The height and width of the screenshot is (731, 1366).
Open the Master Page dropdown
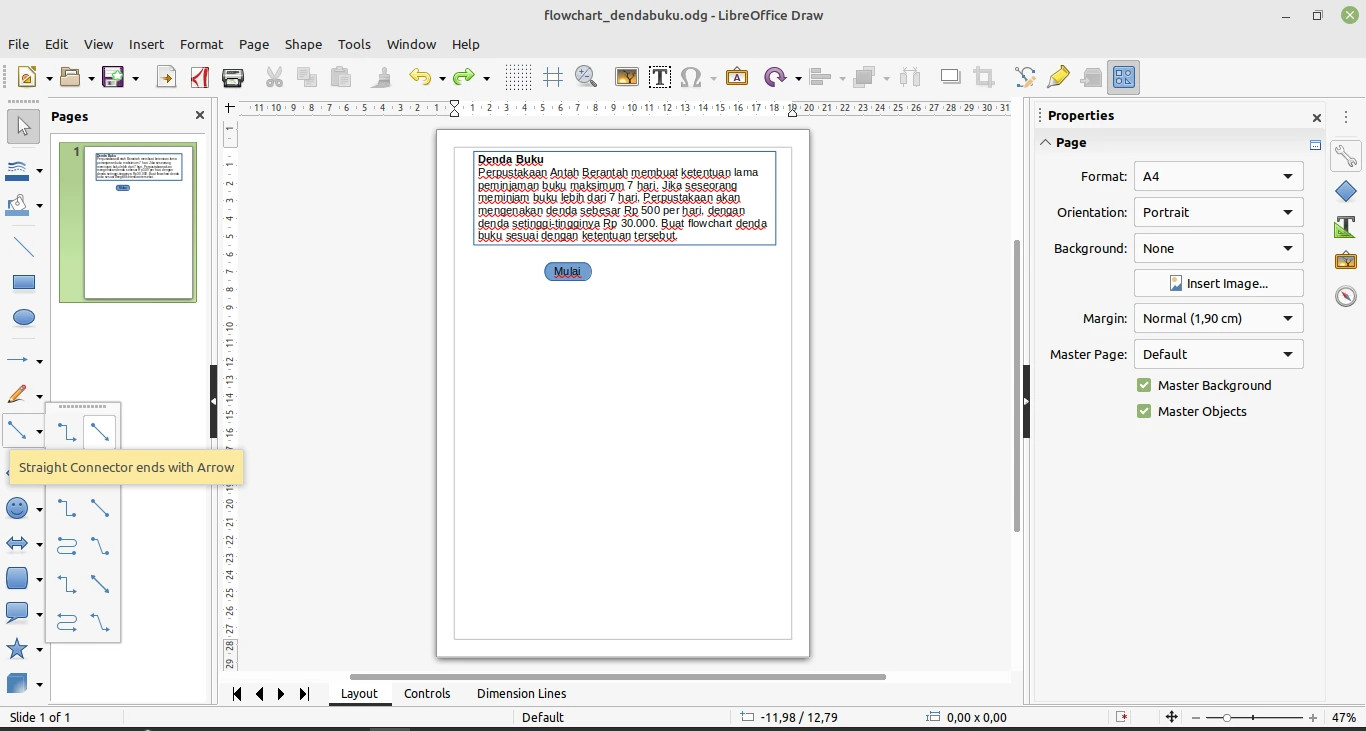click(1218, 354)
